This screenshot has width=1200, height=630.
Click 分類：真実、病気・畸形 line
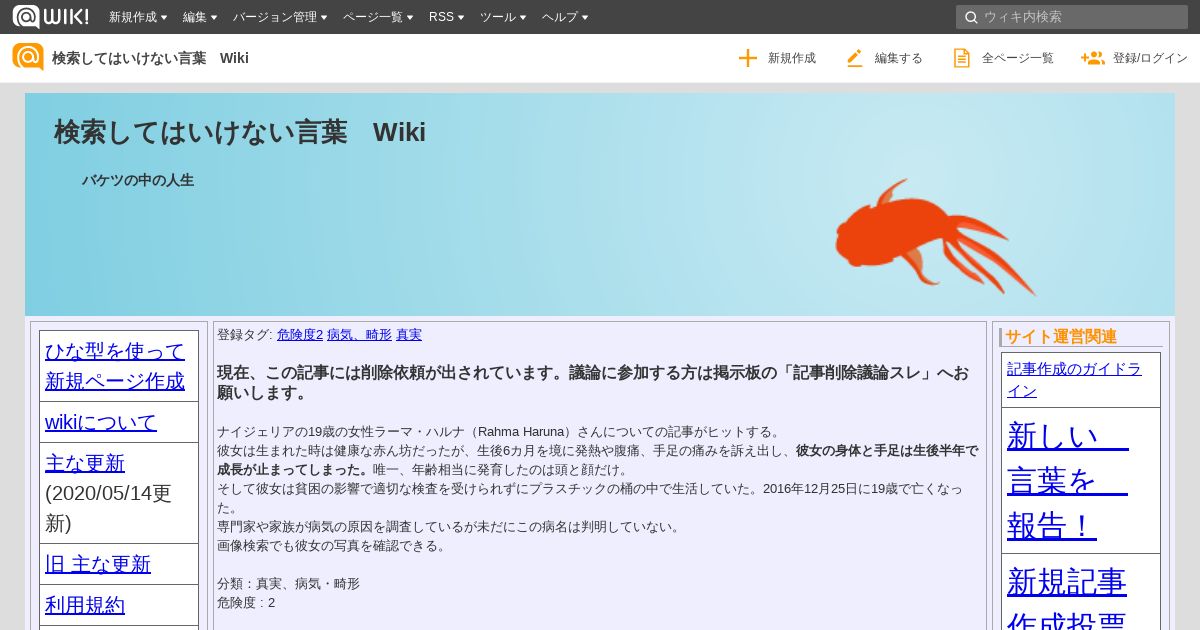pos(288,583)
